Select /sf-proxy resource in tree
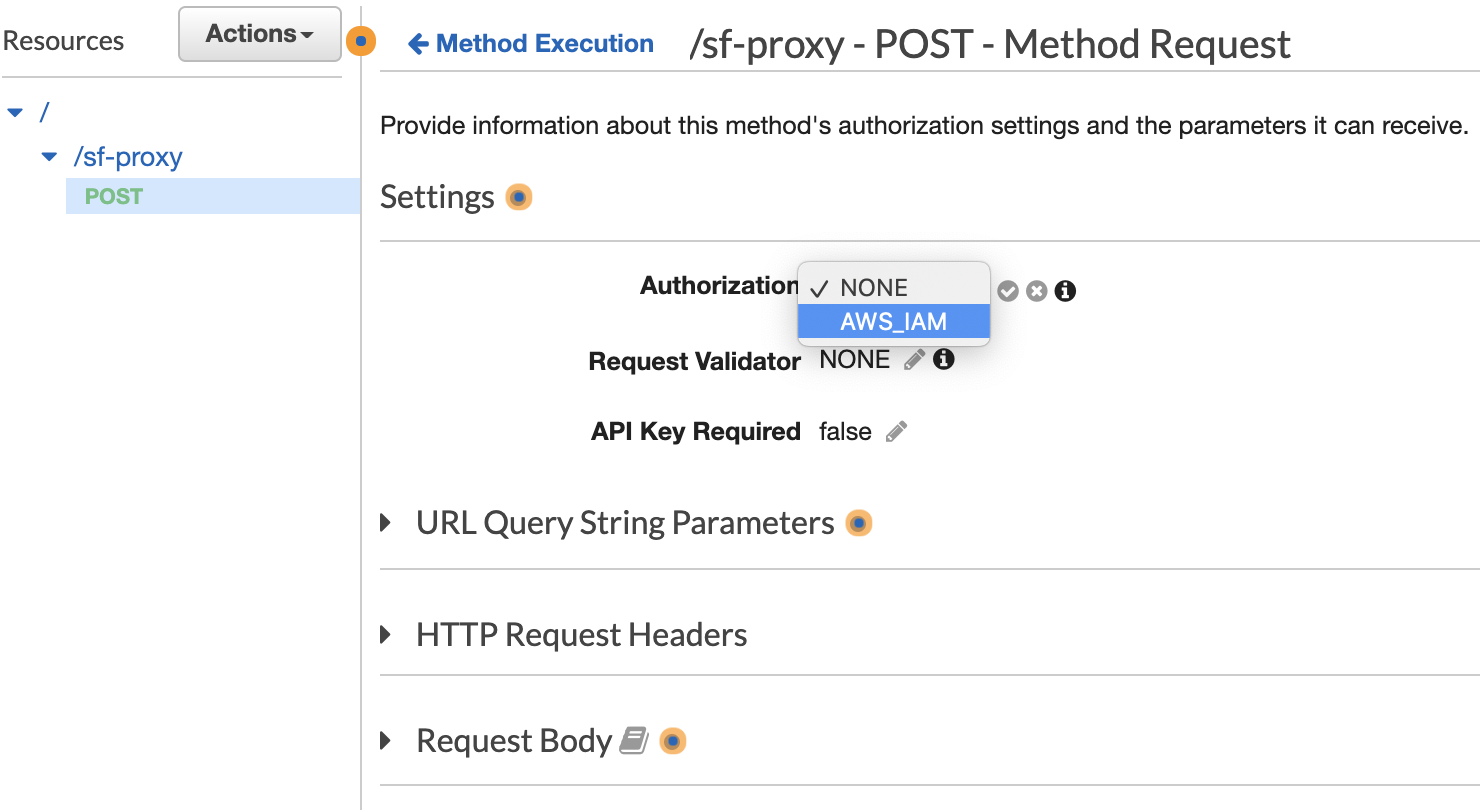This screenshot has height=810, width=1480. 128,157
